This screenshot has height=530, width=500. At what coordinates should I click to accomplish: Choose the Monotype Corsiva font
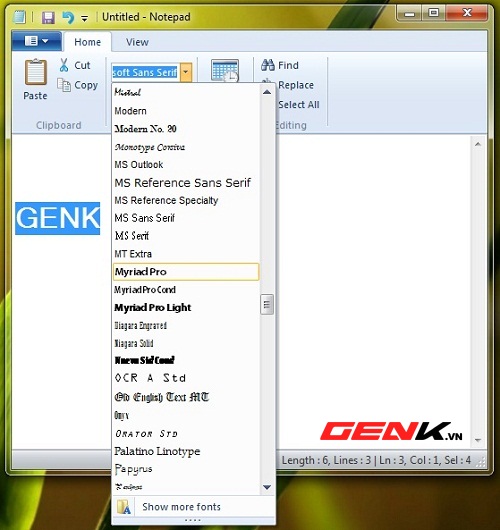click(x=186, y=147)
